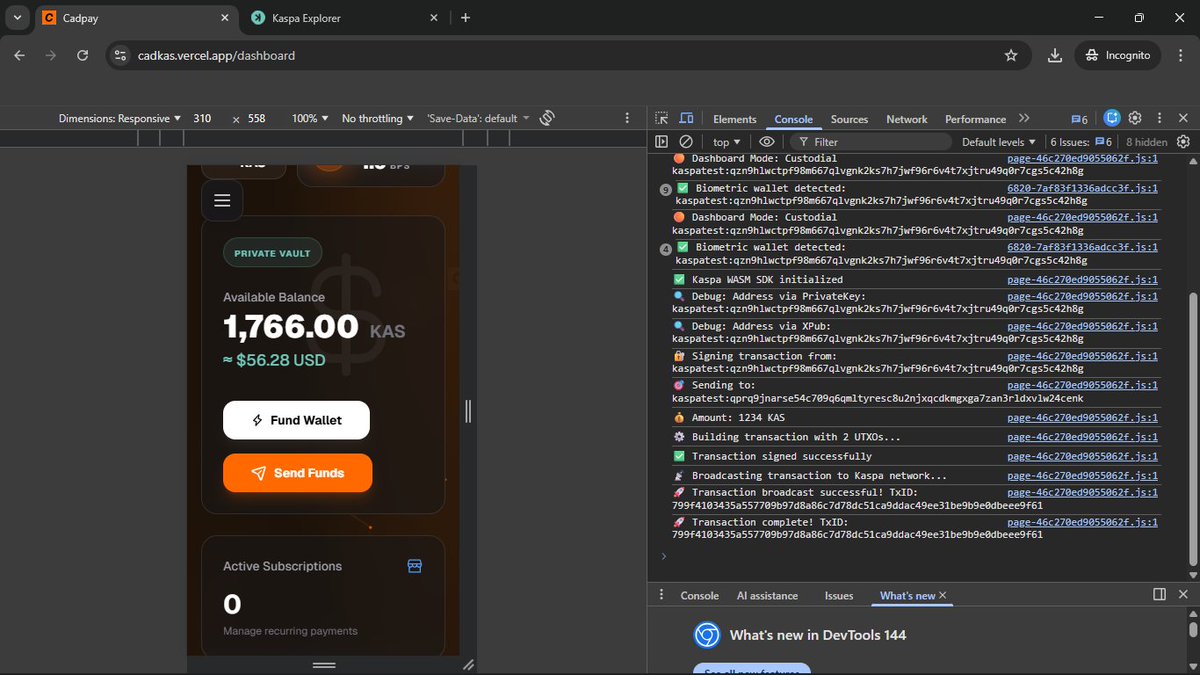Viewport: 1200px width, 675px height.
Task: Open the DevTools customize three-dot menu
Action: tap(1159, 118)
